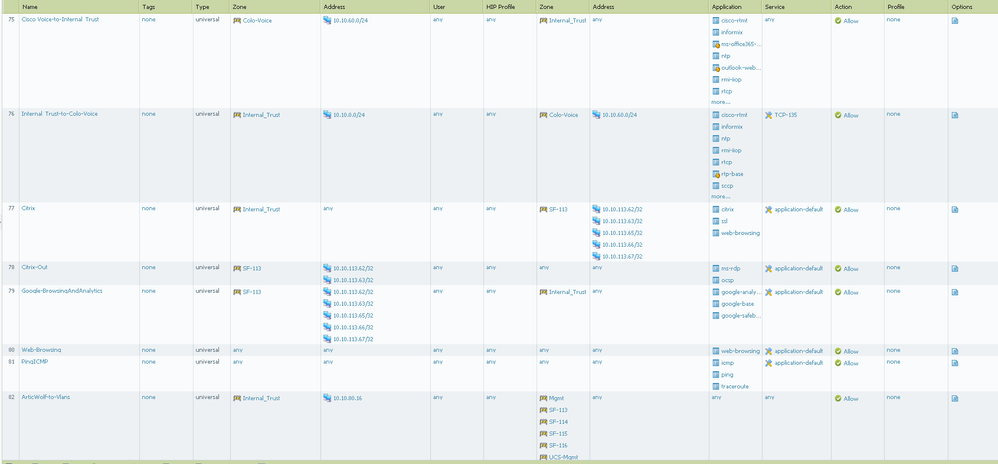
Task: Click the Profile column header
Action: [895, 7]
